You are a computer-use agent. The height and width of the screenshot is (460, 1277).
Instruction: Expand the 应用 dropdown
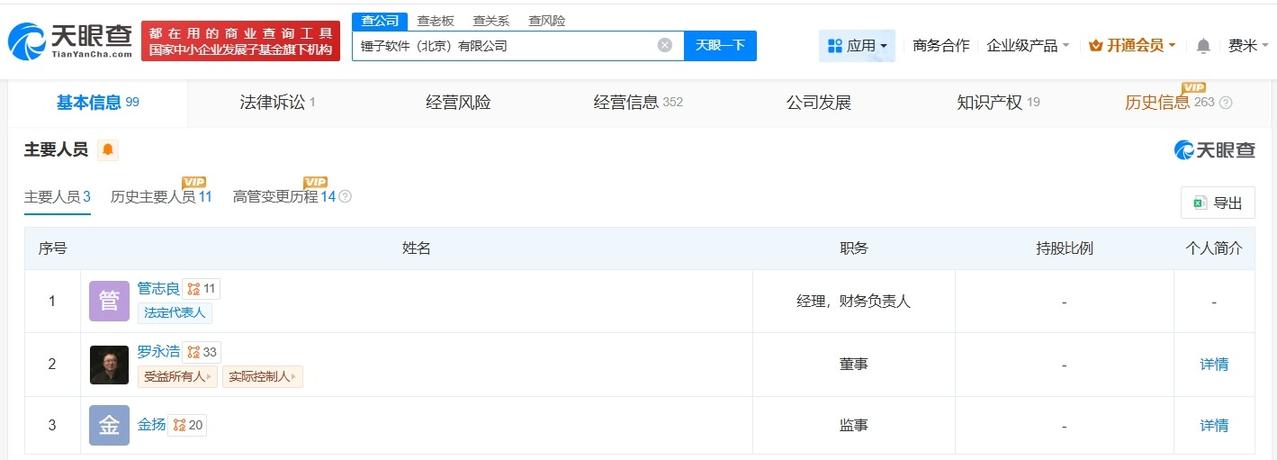click(857, 45)
